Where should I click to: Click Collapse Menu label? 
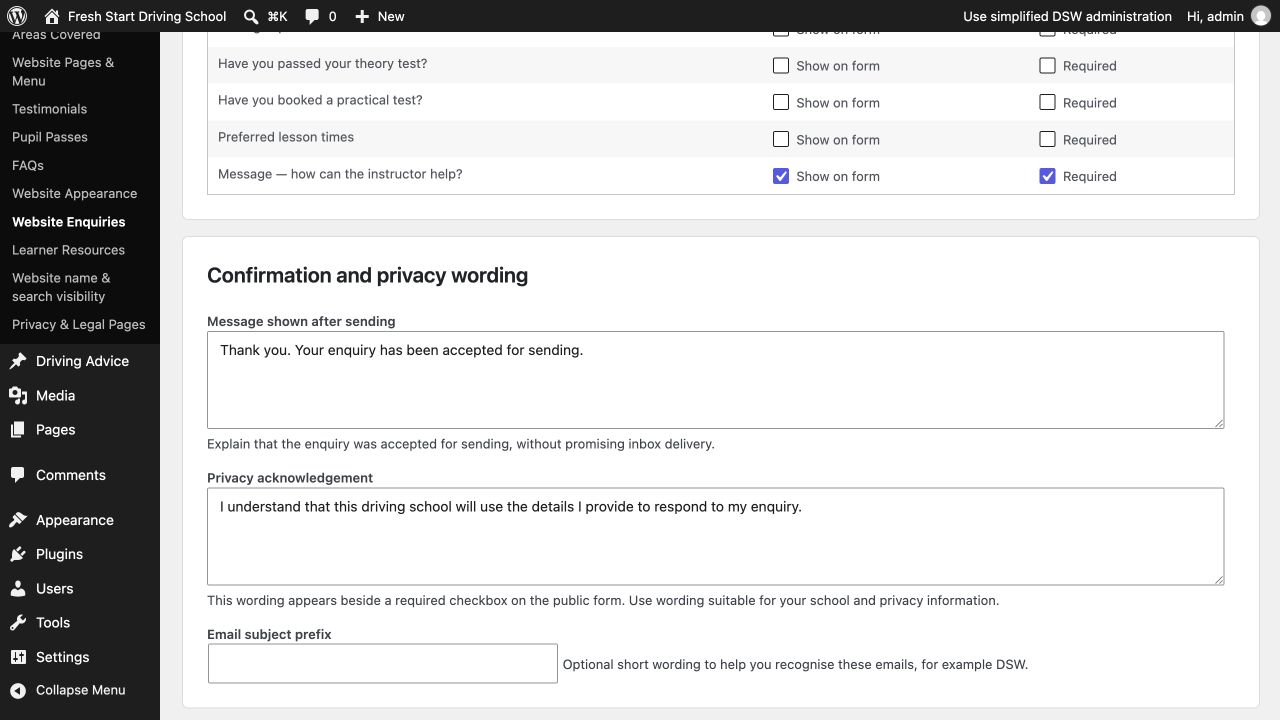pyautogui.click(x=80, y=690)
